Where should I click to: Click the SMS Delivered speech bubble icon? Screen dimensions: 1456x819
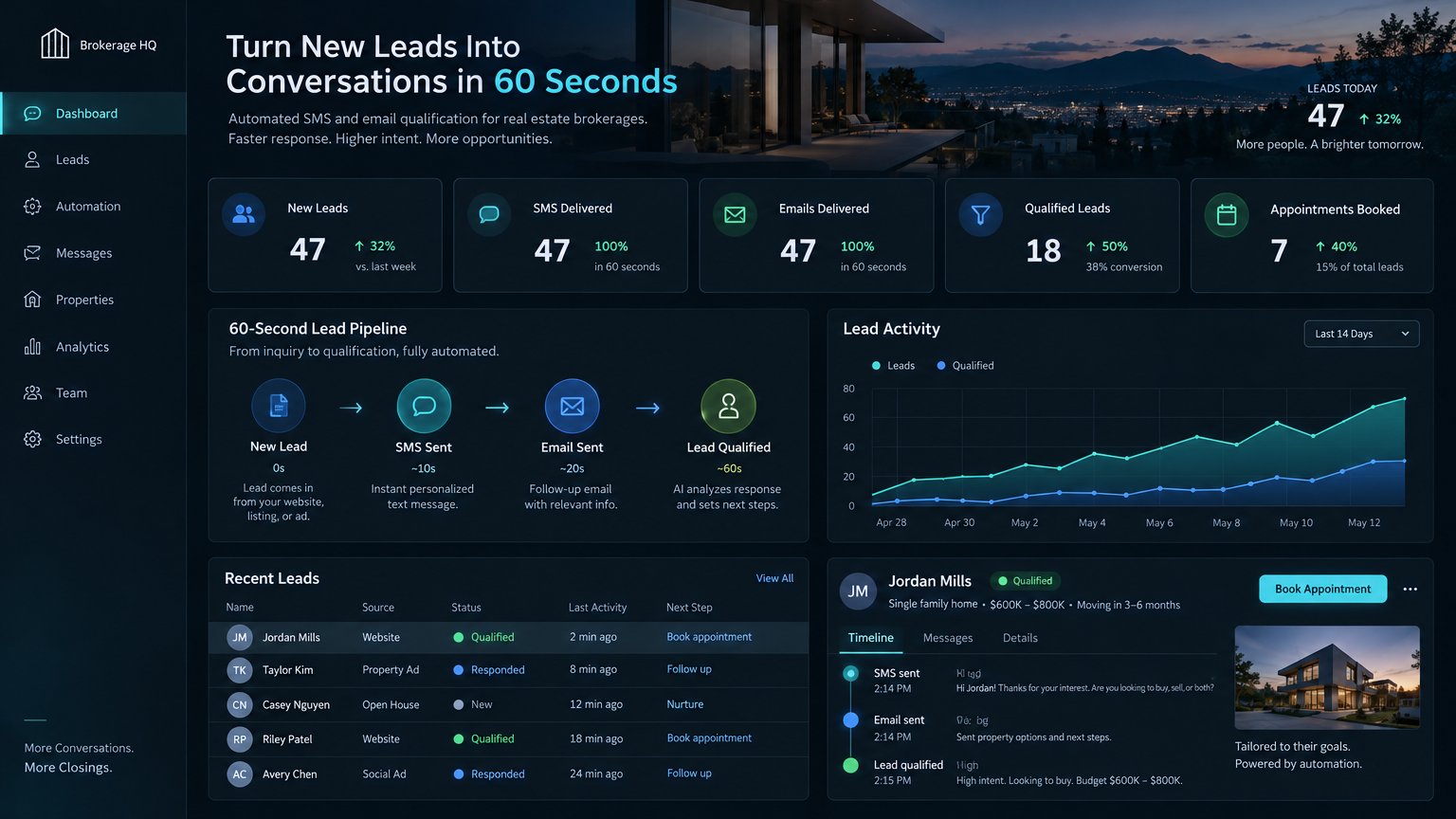(489, 214)
